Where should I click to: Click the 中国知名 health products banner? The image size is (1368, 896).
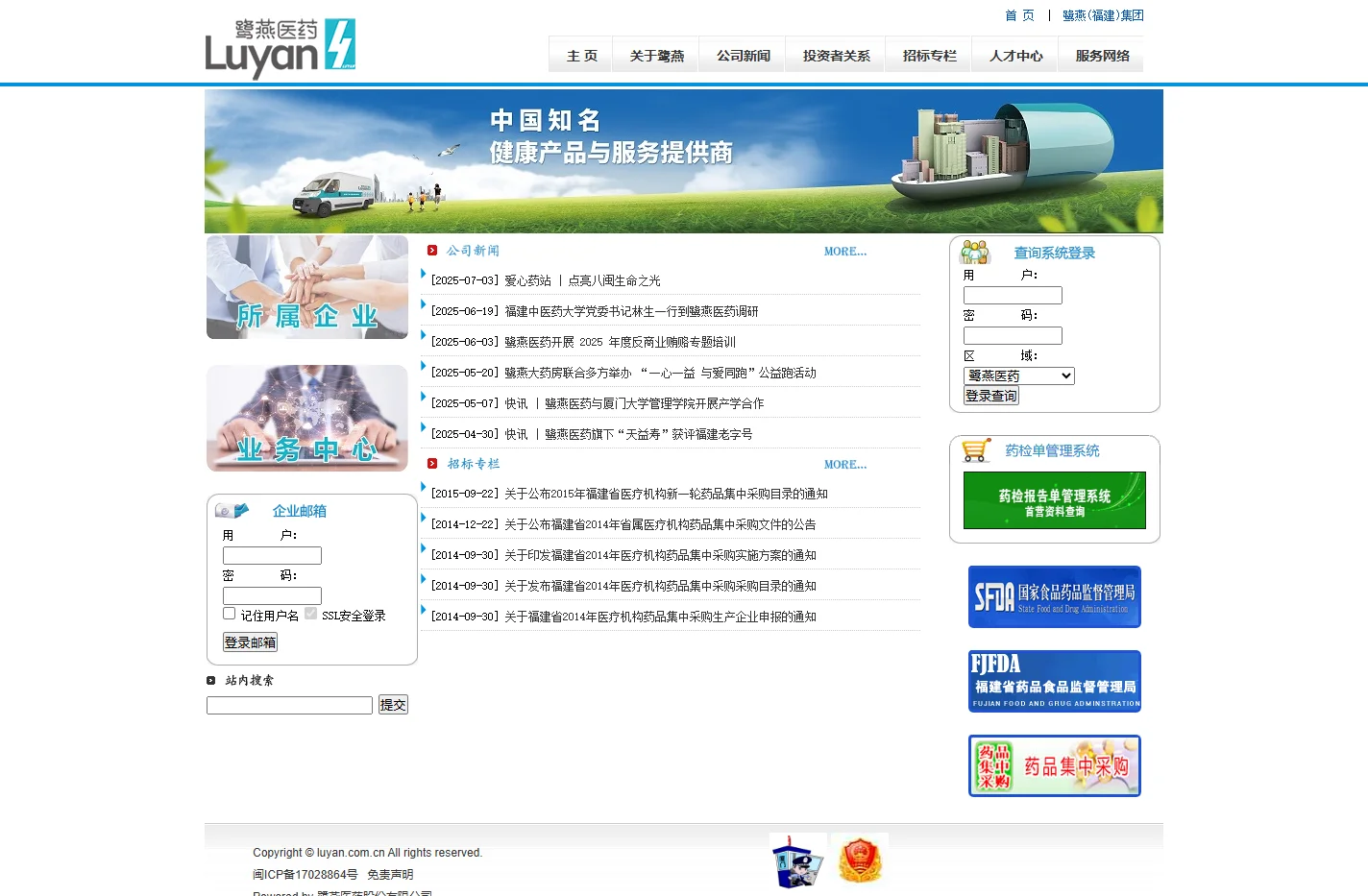pos(684,161)
